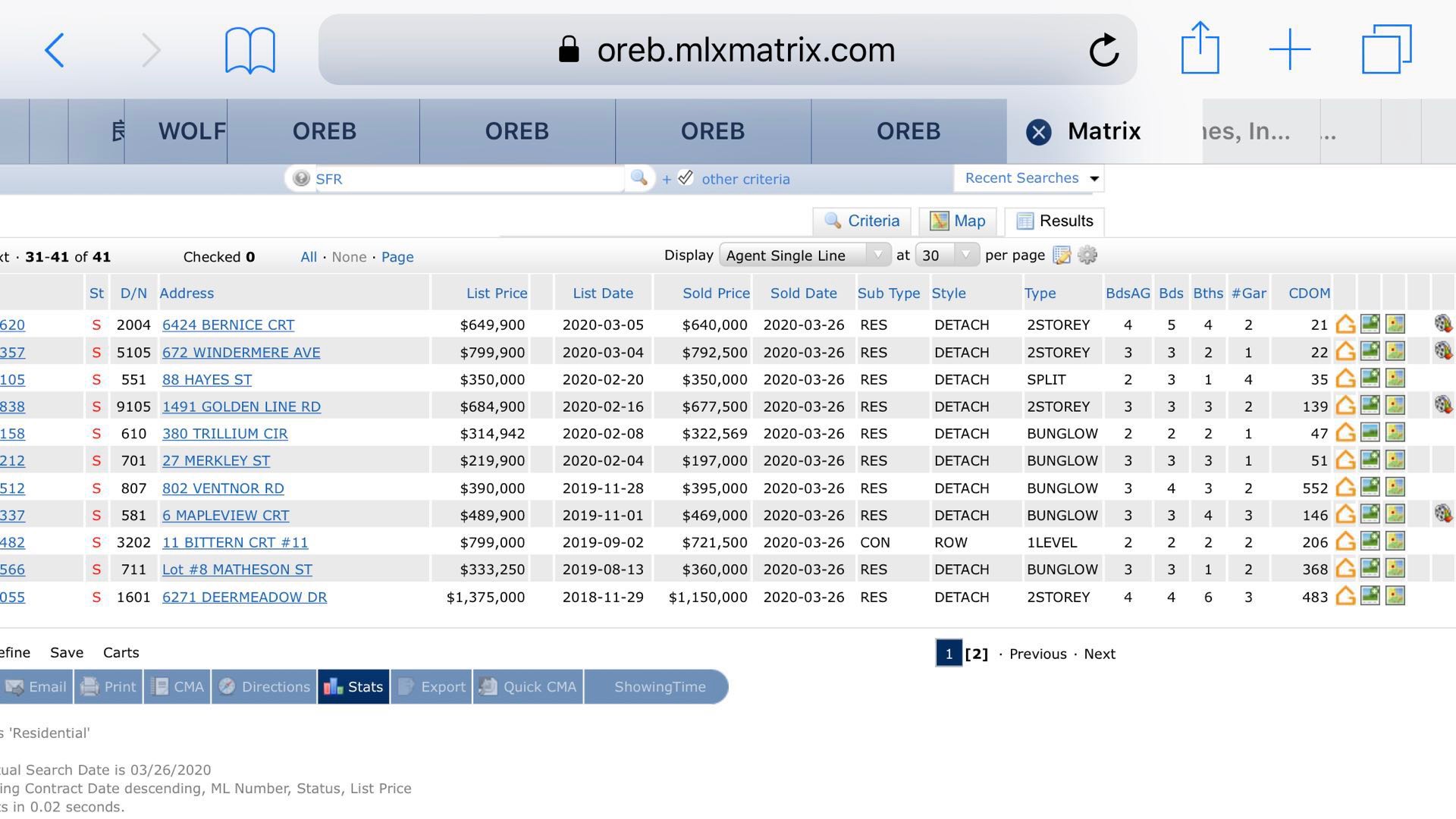Add a new Safari tab
Viewport: 1456px width, 819px height.
(1290, 50)
